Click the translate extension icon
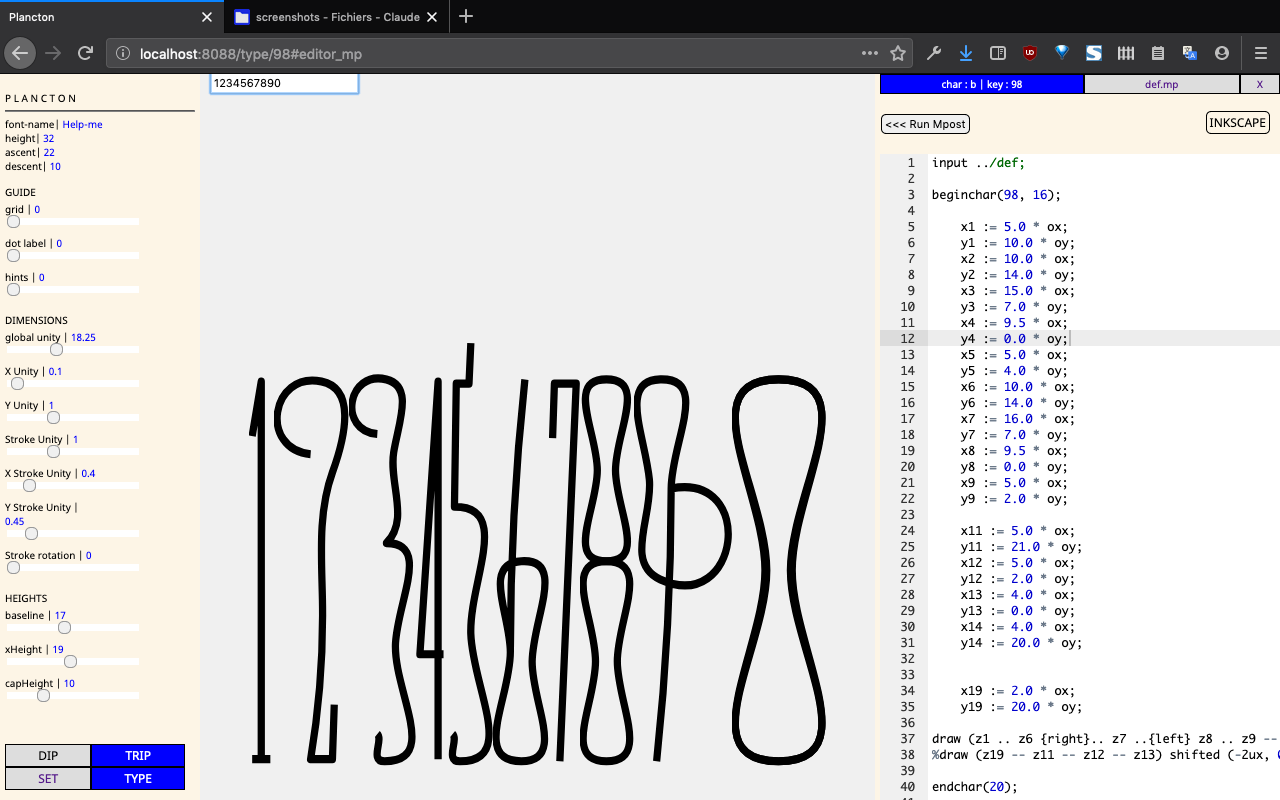 point(1189,53)
